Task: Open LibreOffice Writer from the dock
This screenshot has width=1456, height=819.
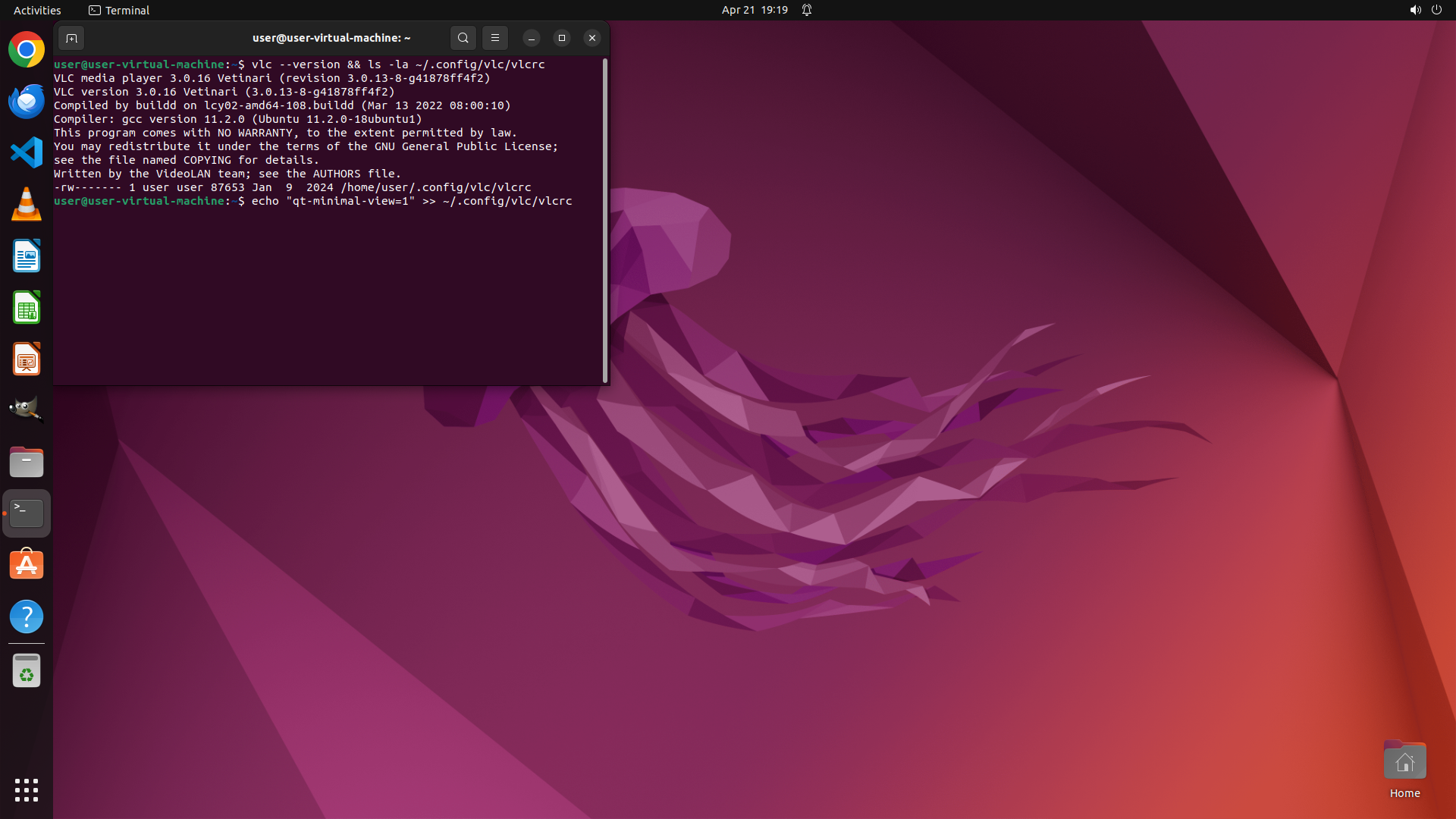Action: (x=27, y=256)
